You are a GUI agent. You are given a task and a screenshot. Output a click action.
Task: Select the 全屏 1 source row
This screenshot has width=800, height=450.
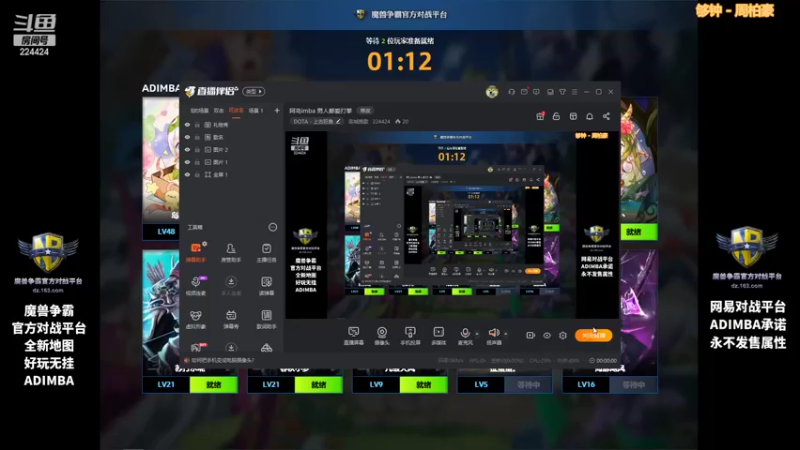232,174
